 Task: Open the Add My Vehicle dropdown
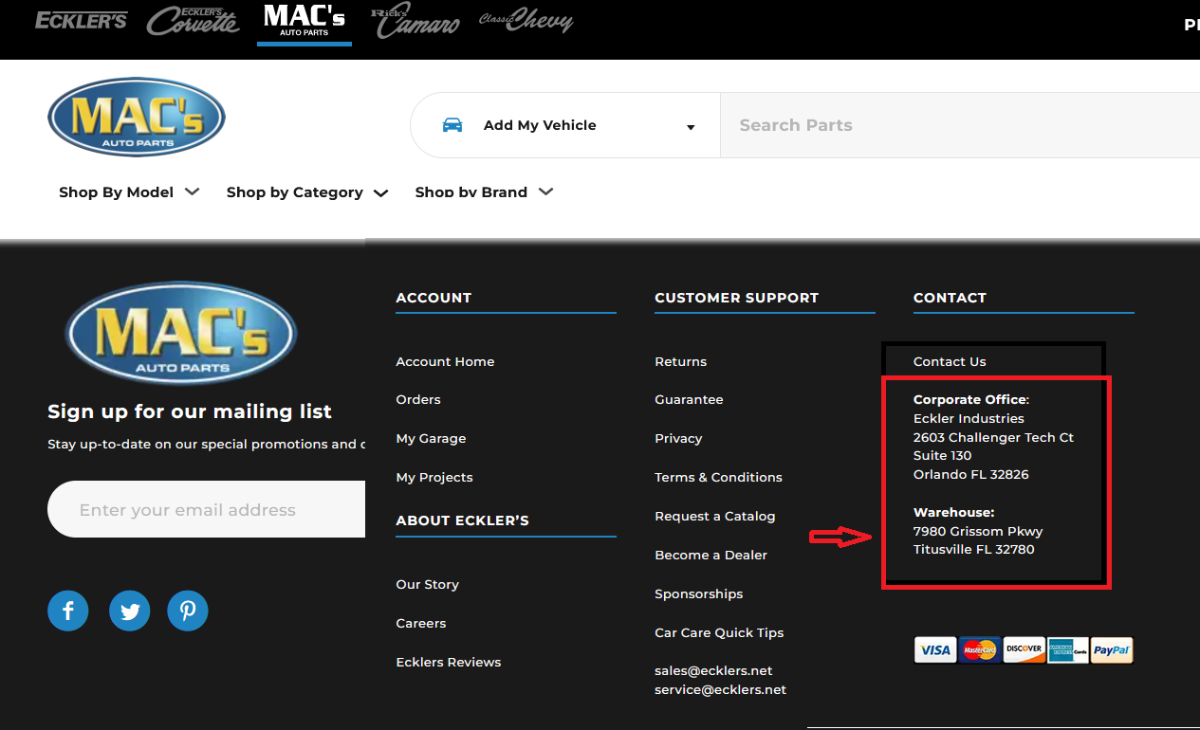pyautogui.click(x=566, y=125)
